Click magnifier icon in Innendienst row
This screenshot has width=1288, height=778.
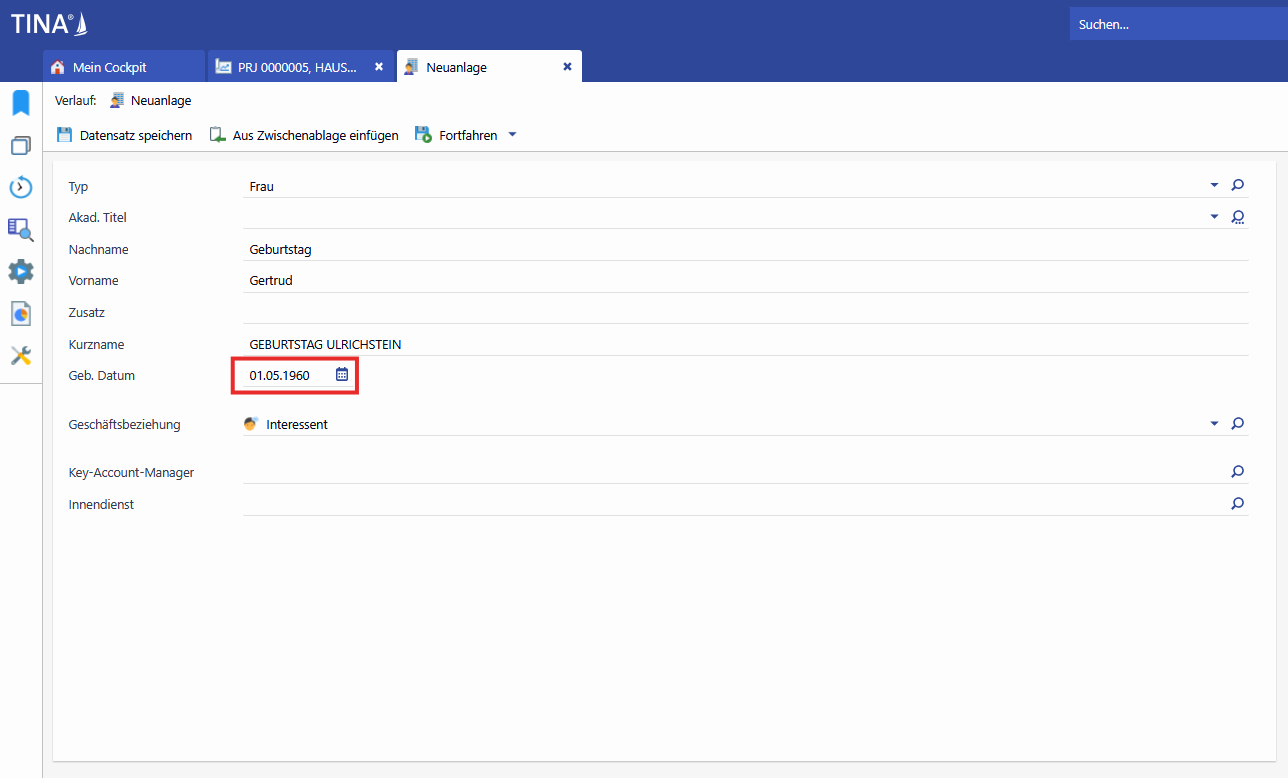pos(1237,504)
